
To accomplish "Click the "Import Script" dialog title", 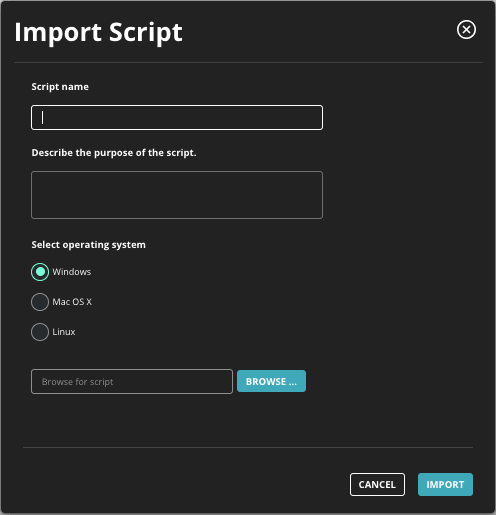I will click(98, 32).
